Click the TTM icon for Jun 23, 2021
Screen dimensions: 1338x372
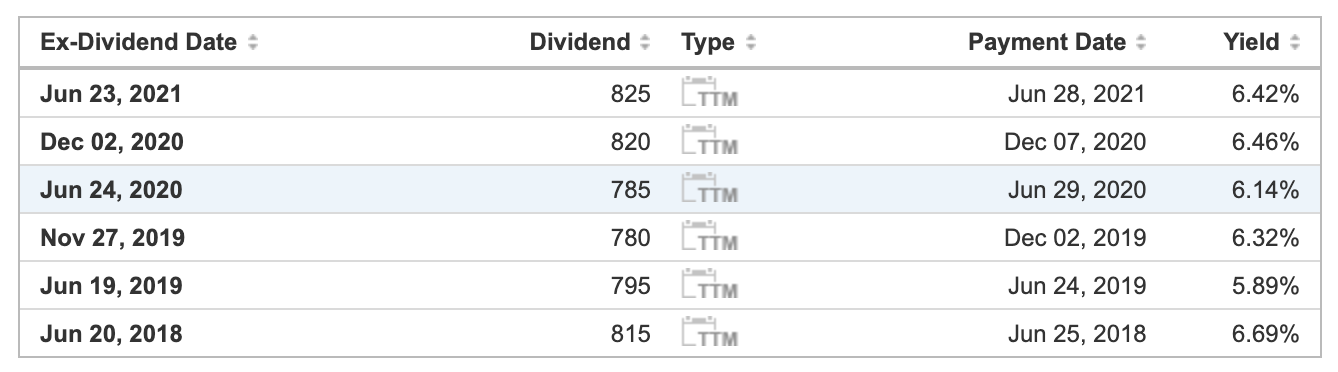pyautogui.click(x=709, y=94)
